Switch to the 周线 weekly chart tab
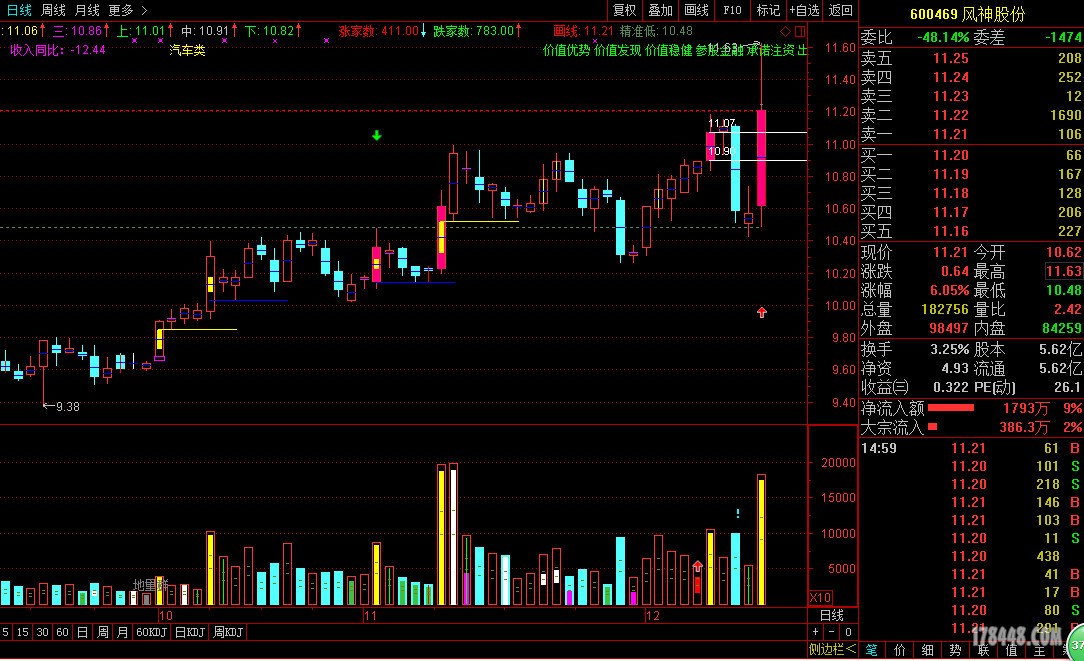 coord(53,10)
